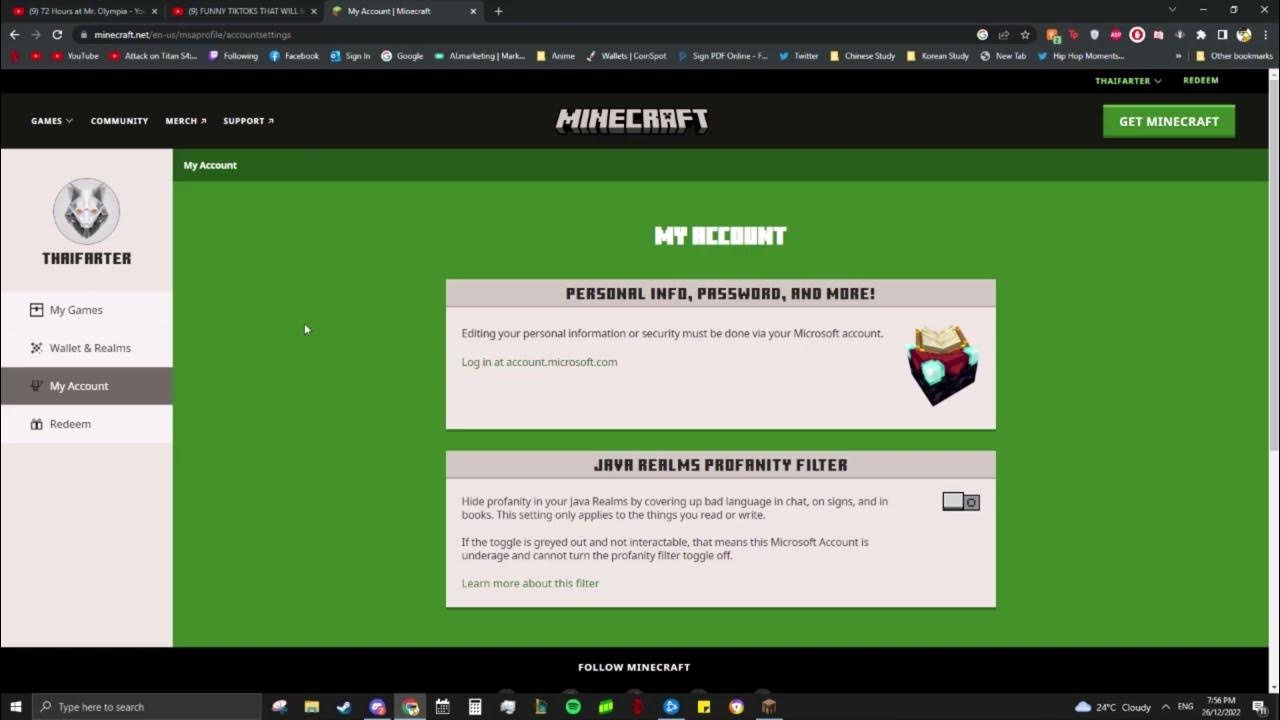Click the address bar URL field
This screenshot has height=720, width=1280.
point(520,34)
